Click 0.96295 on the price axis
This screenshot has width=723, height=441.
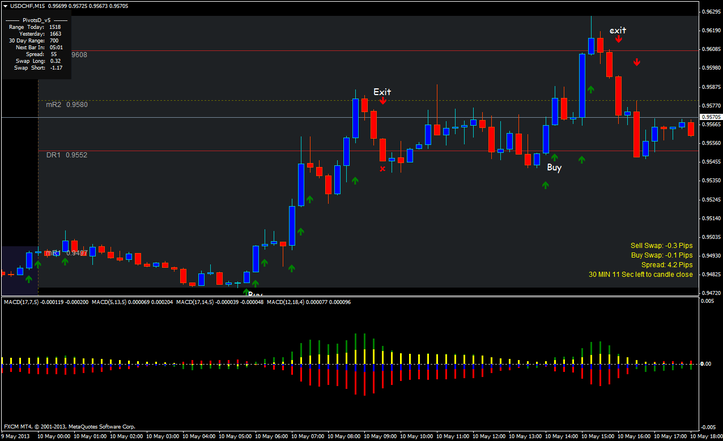click(711, 12)
